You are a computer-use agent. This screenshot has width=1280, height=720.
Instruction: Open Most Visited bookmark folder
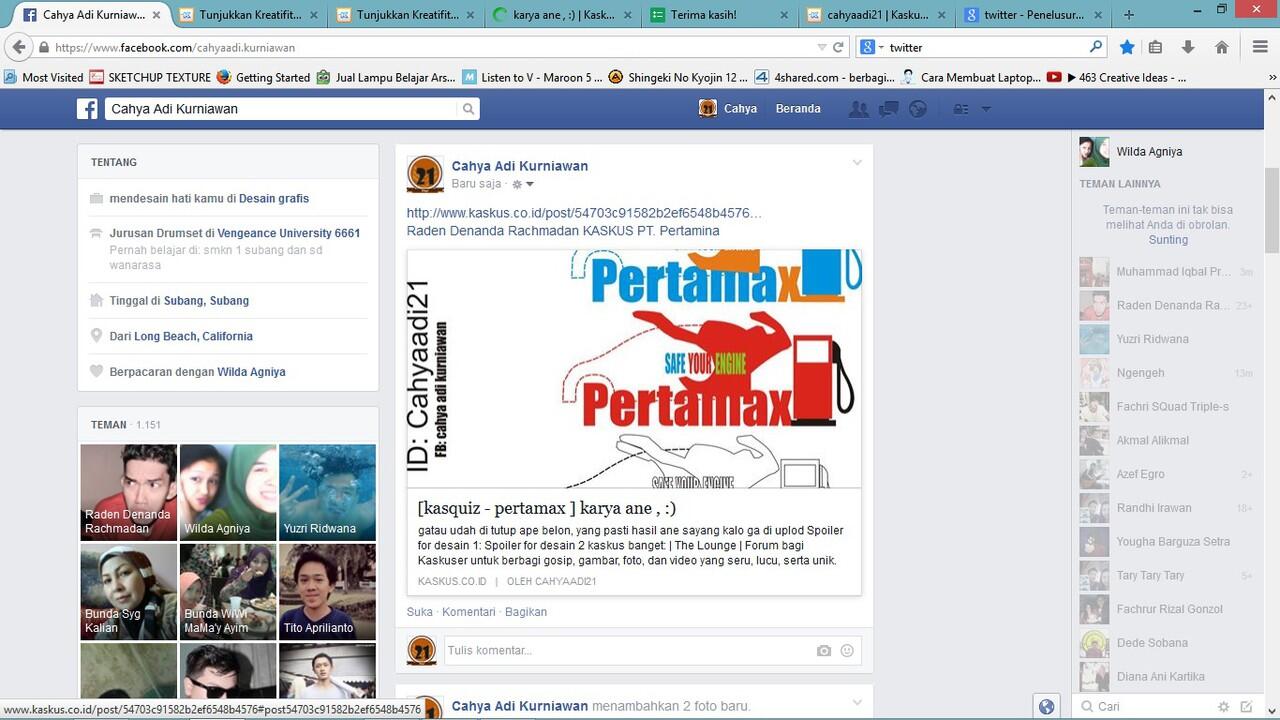tap(43, 77)
